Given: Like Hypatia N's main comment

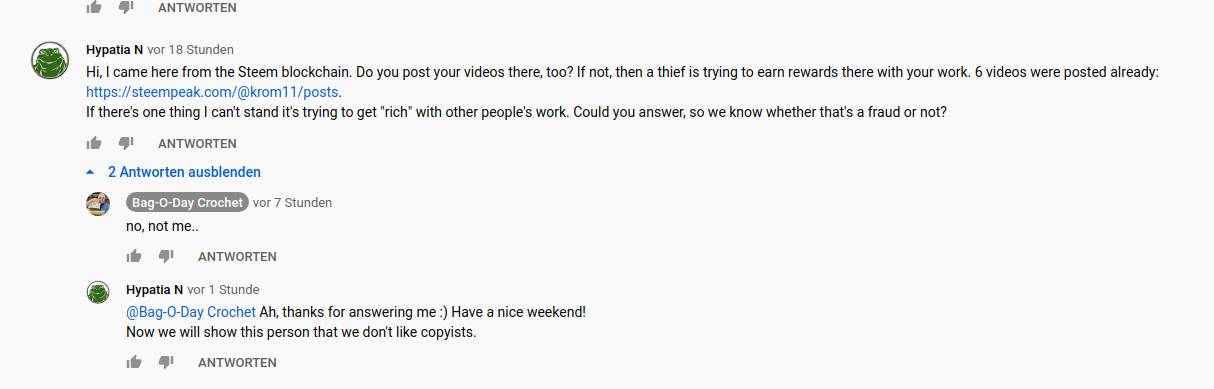Looking at the screenshot, I should coord(94,143).
